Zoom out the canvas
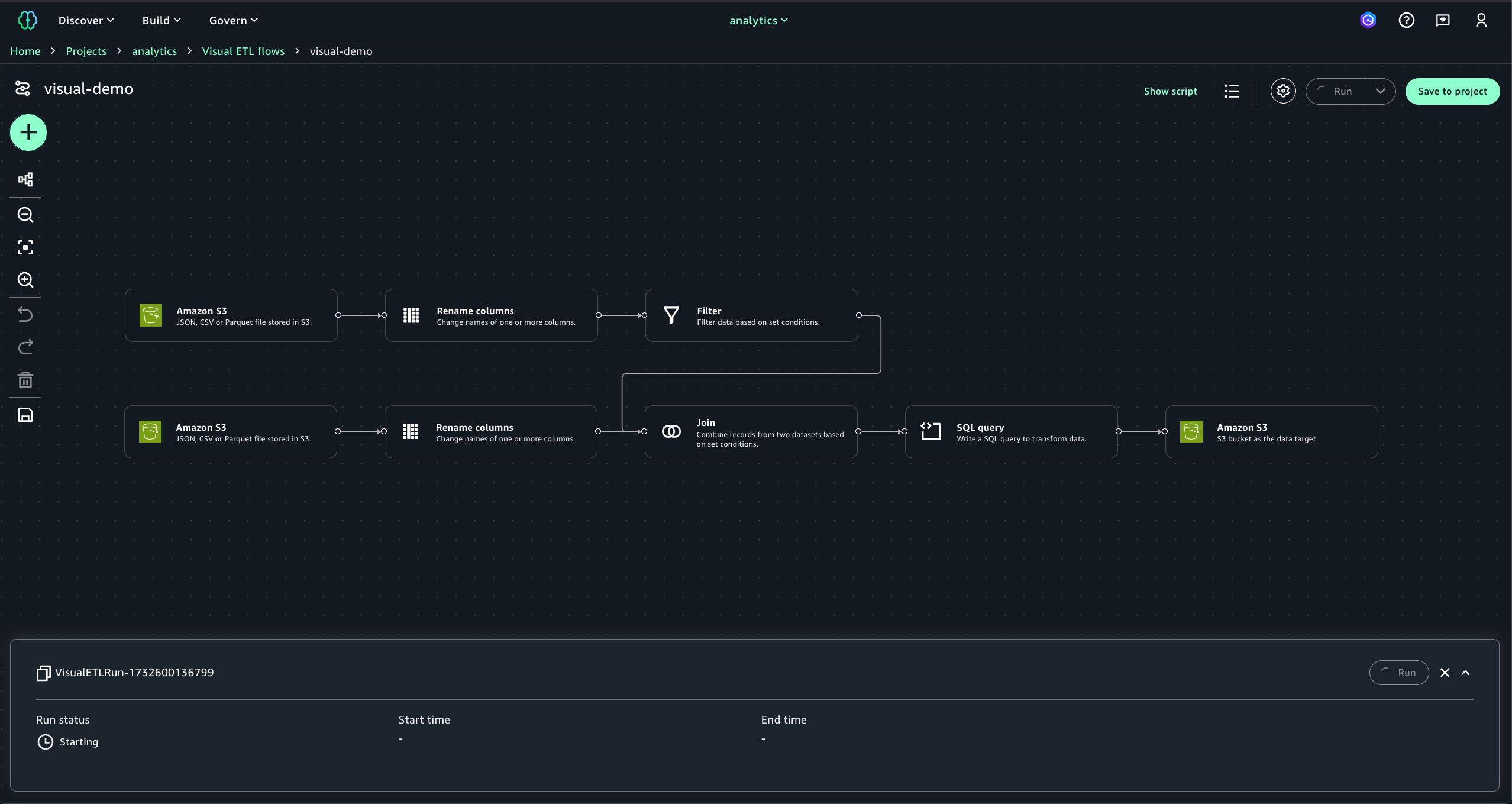This screenshot has width=1512, height=804. [x=25, y=215]
